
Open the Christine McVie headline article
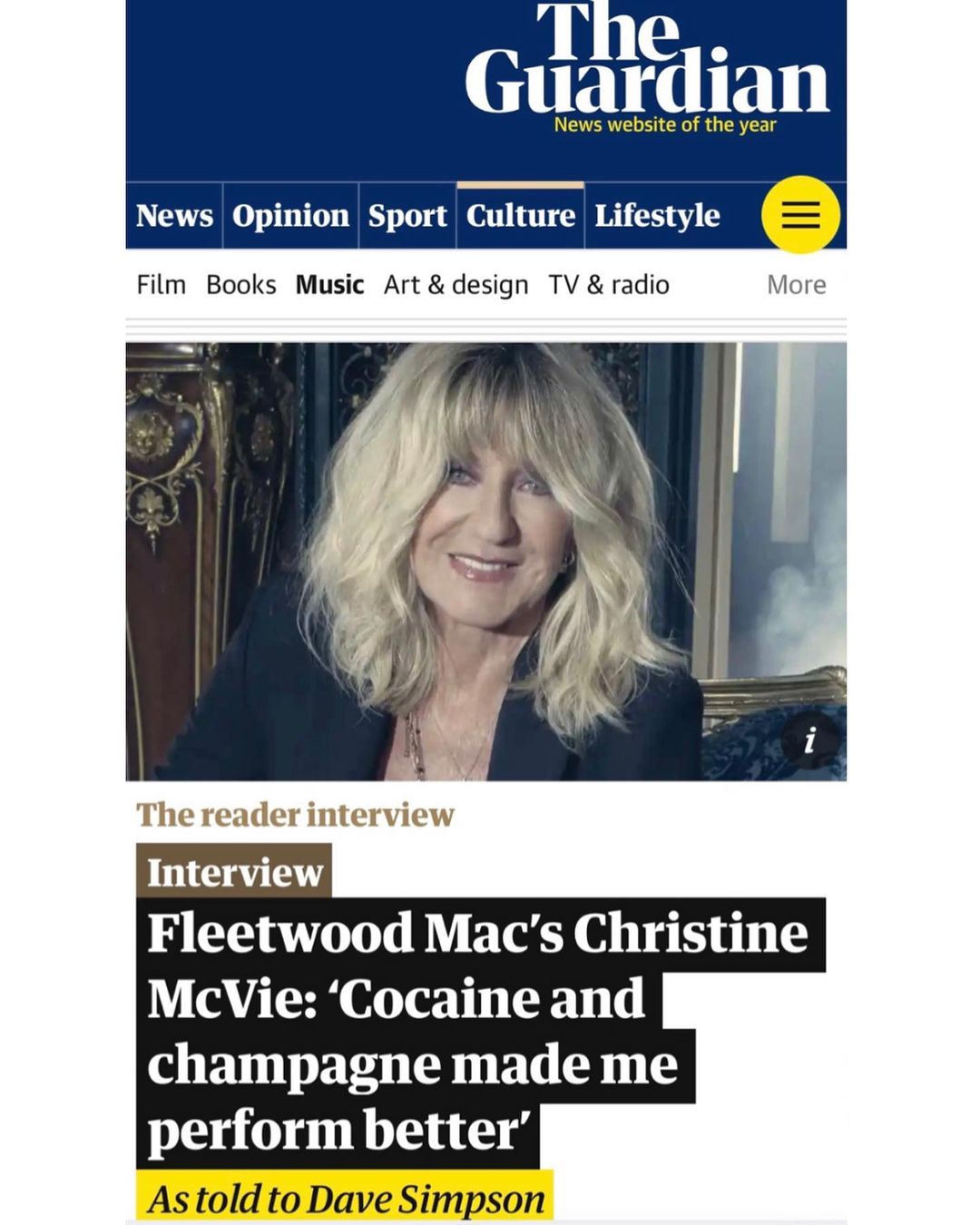478,1033
